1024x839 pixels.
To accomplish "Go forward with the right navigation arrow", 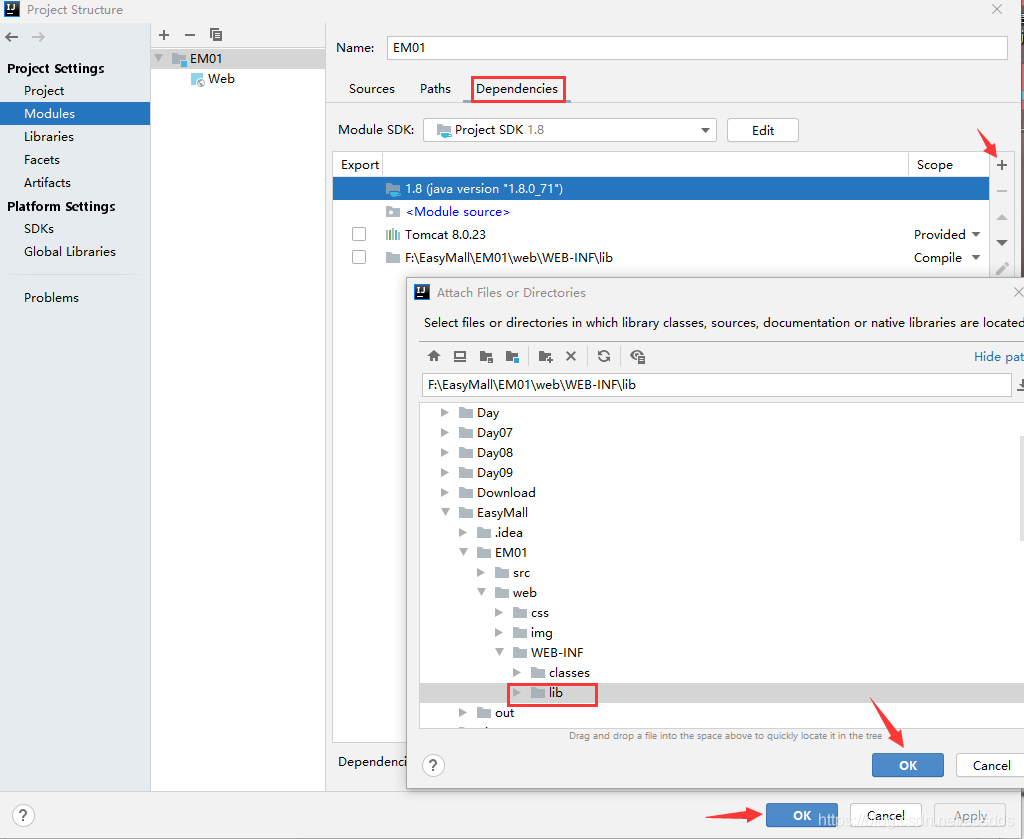I will [x=39, y=37].
